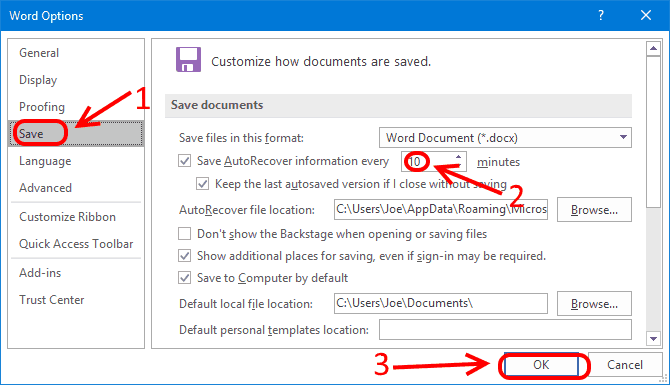The height and width of the screenshot is (385, 670).
Task: Confirm settings with the OK button
Action: [x=541, y=364]
